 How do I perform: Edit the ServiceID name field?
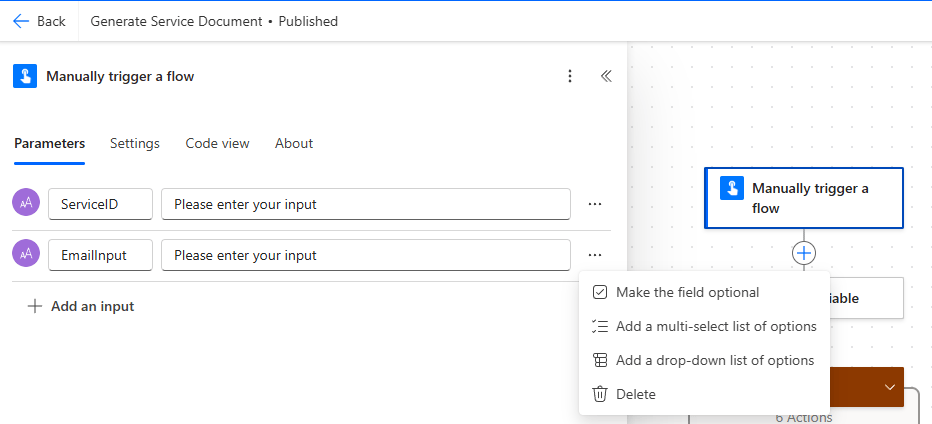click(100, 204)
